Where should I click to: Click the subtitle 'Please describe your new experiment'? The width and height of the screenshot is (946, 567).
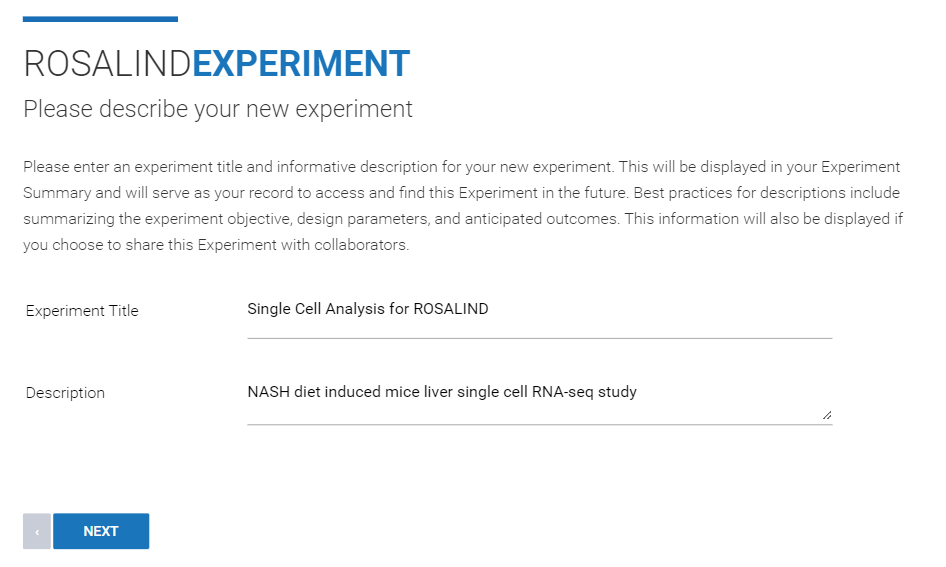(x=218, y=110)
